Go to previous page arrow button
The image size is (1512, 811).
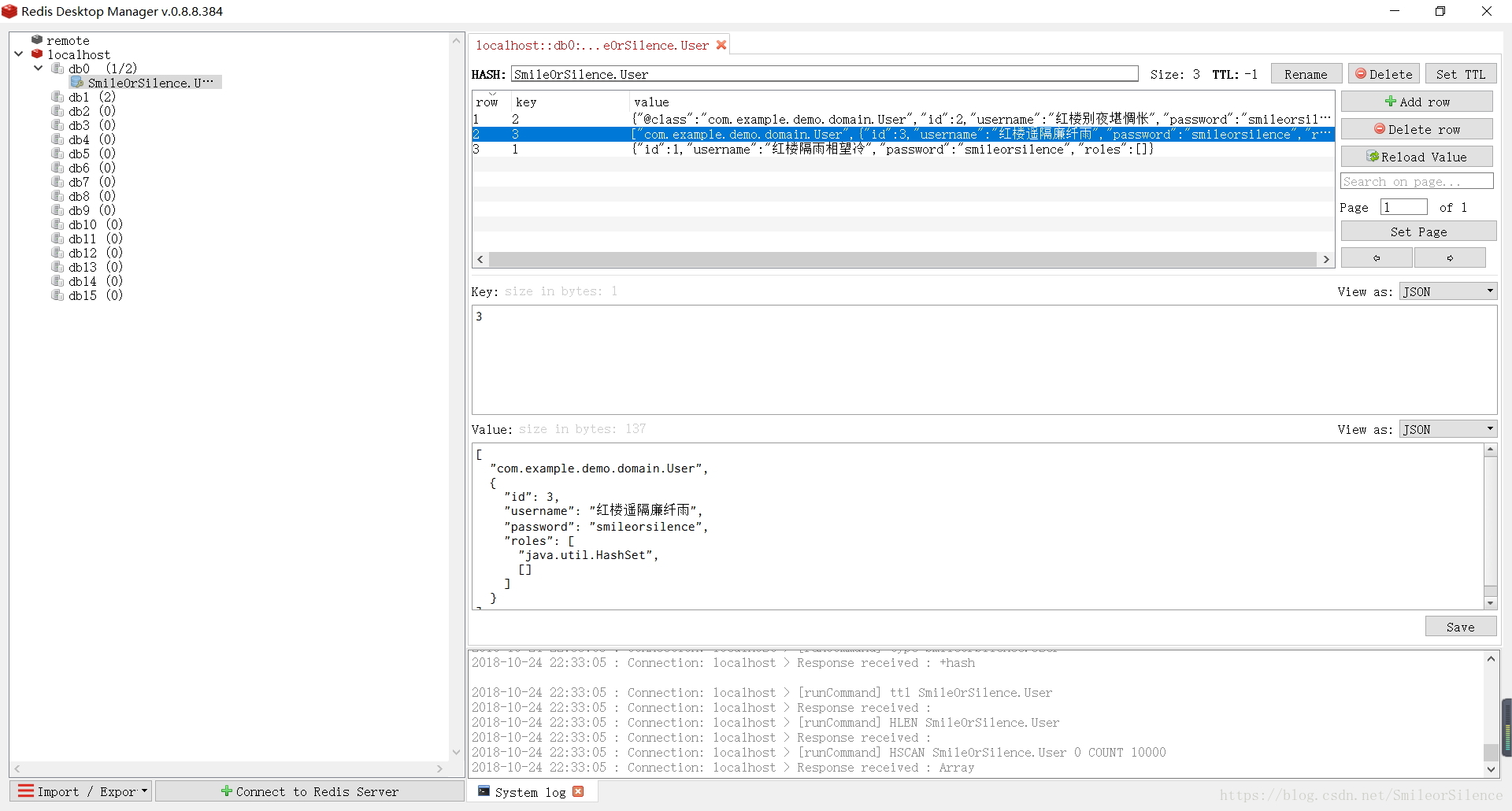tap(1377, 257)
